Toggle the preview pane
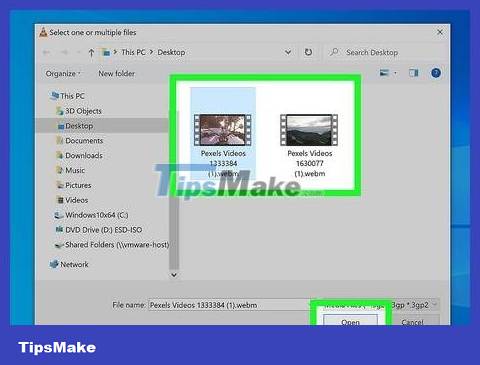Screen dimensions: 480x365 click(413, 73)
